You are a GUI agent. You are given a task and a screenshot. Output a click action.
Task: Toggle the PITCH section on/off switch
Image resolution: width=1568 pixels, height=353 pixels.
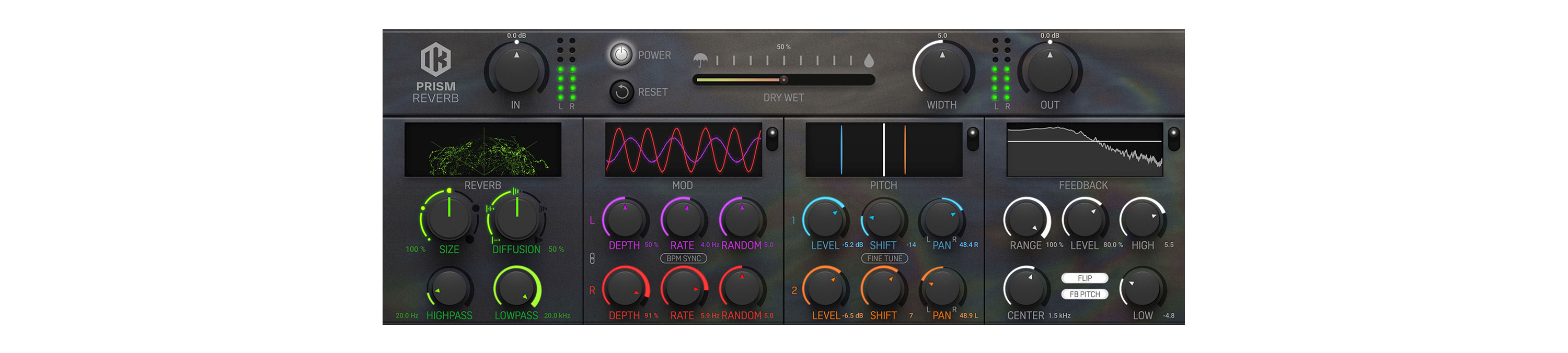972,139
